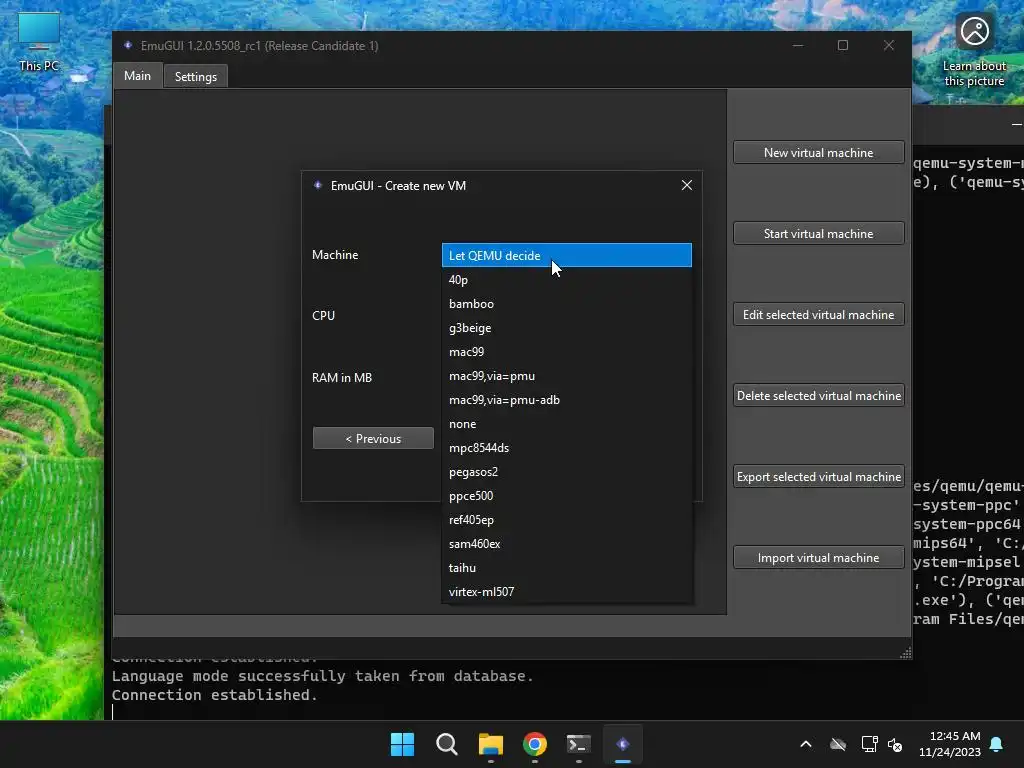The height and width of the screenshot is (768, 1024).
Task: Open the notifications bell
Action: [997, 744]
